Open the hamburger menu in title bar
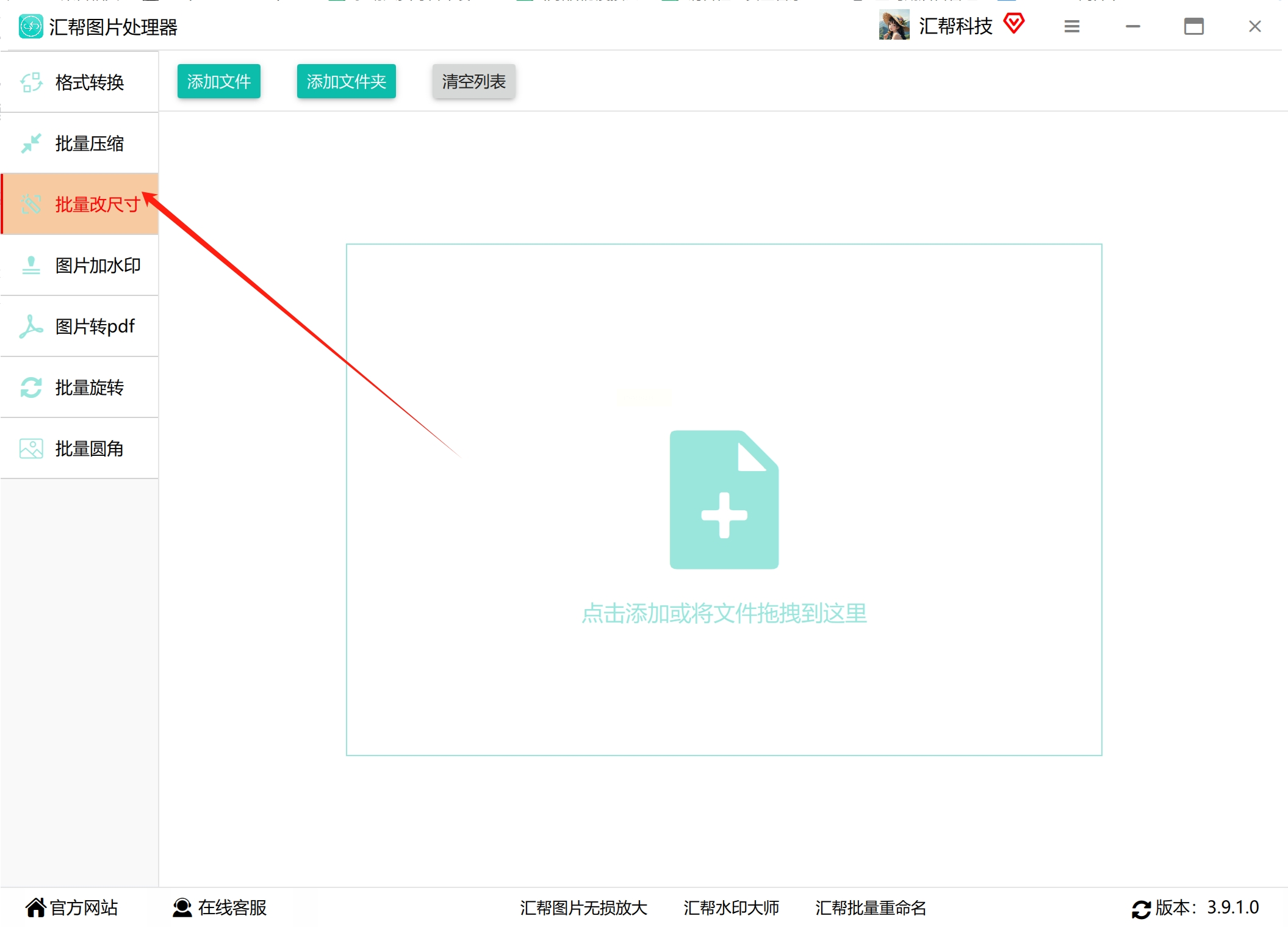Viewport: 1288px width, 927px height. (1072, 26)
